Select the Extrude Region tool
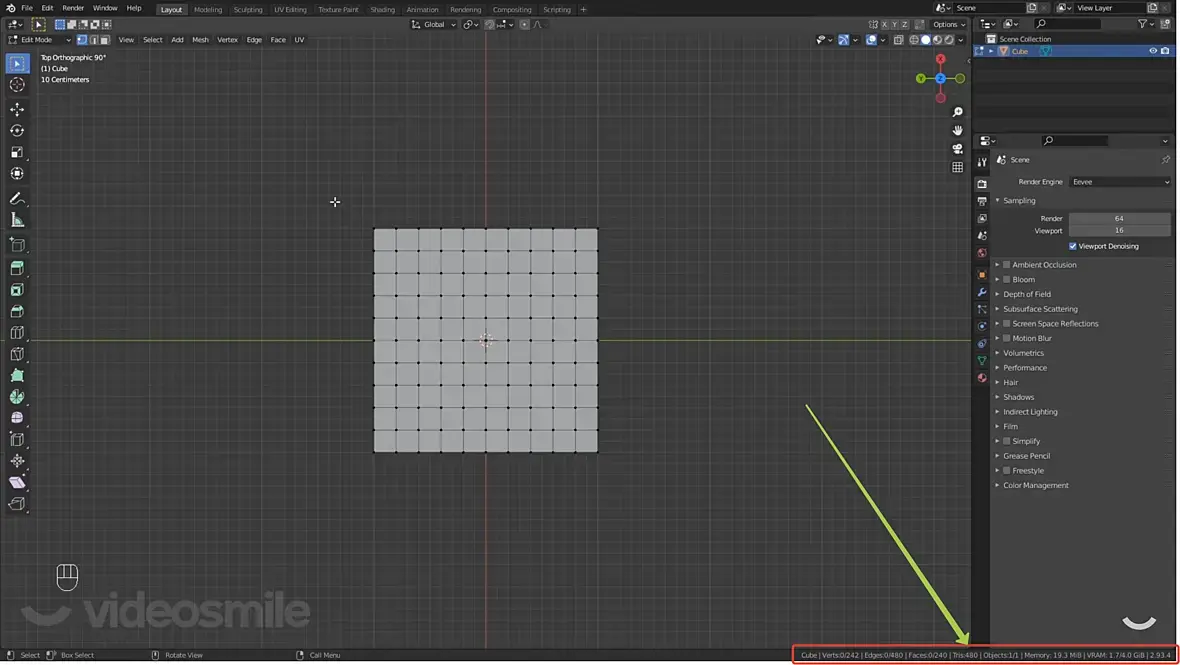This screenshot has height=665, width=1180. coord(17,269)
